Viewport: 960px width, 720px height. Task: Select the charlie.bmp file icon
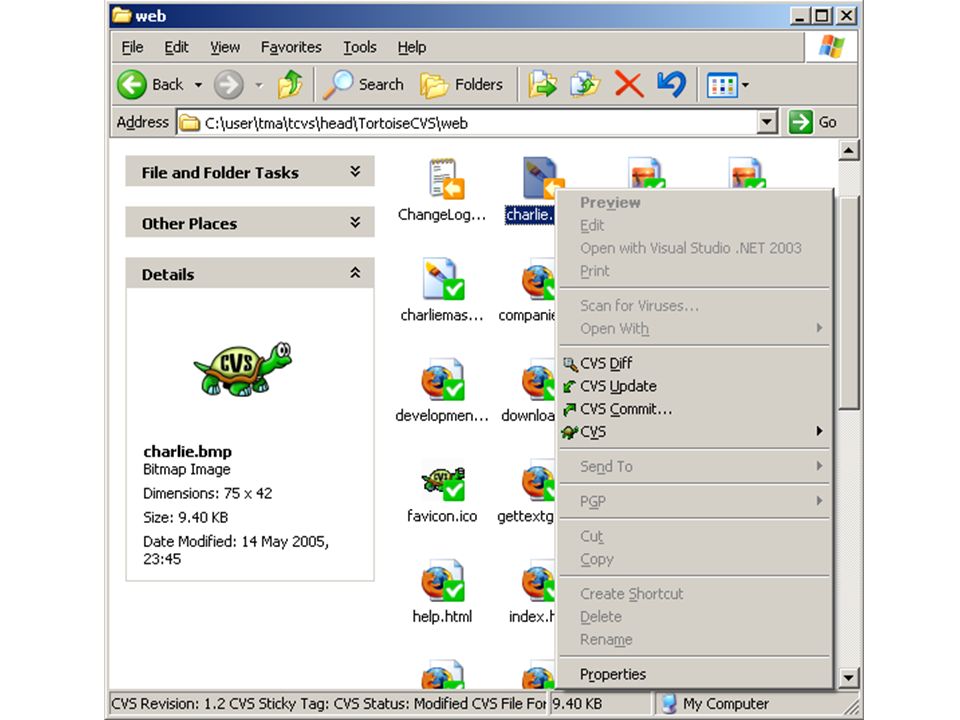540,178
